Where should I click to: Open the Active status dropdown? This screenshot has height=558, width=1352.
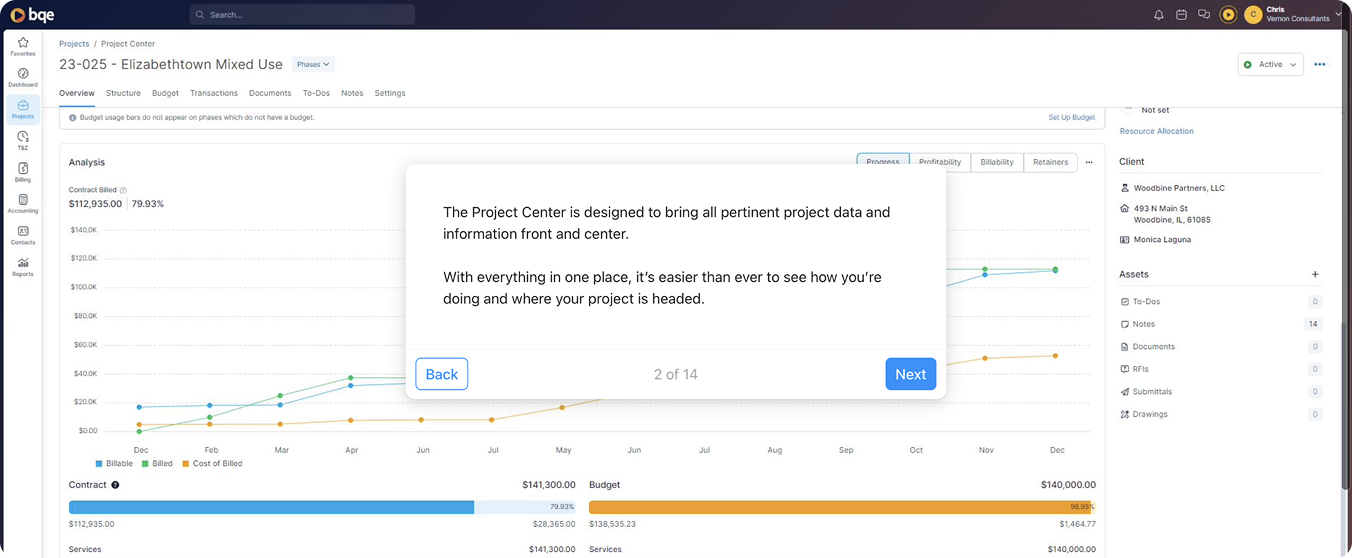(x=1271, y=64)
